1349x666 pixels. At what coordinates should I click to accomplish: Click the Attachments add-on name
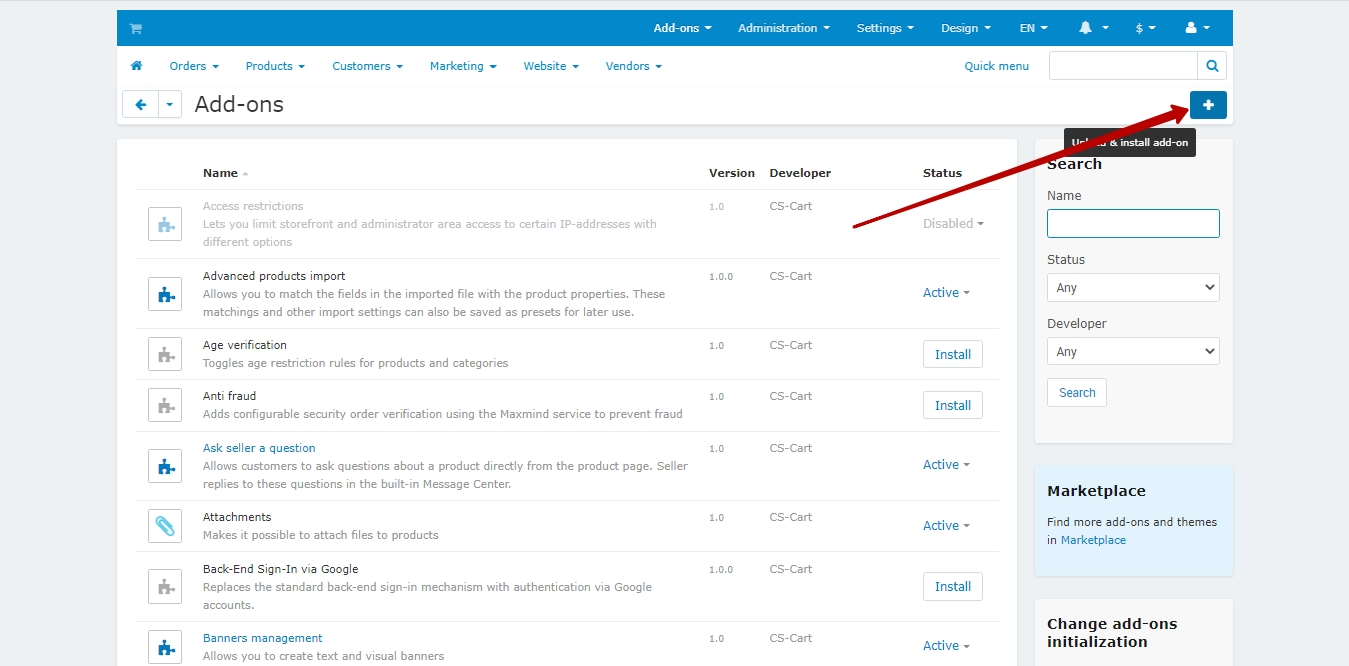pos(237,517)
